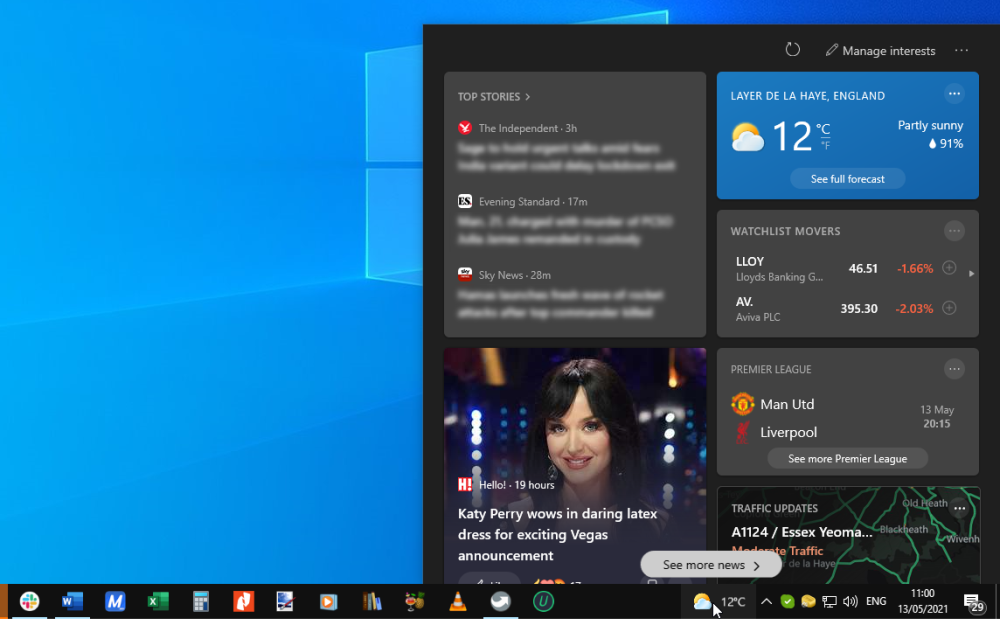1000x625 pixels.
Task: Add Aviva PLC to watchlist
Action: 949,308
